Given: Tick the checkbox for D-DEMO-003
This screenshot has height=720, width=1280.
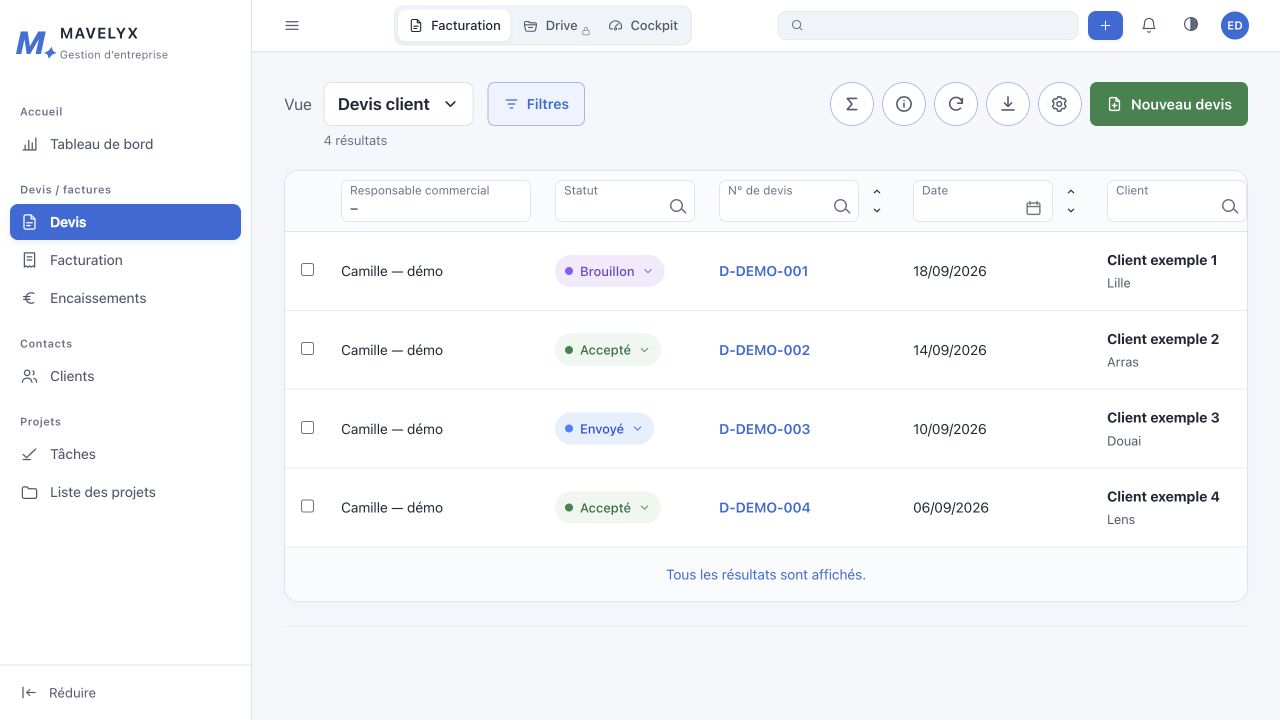Looking at the screenshot, I should point(307,428).
